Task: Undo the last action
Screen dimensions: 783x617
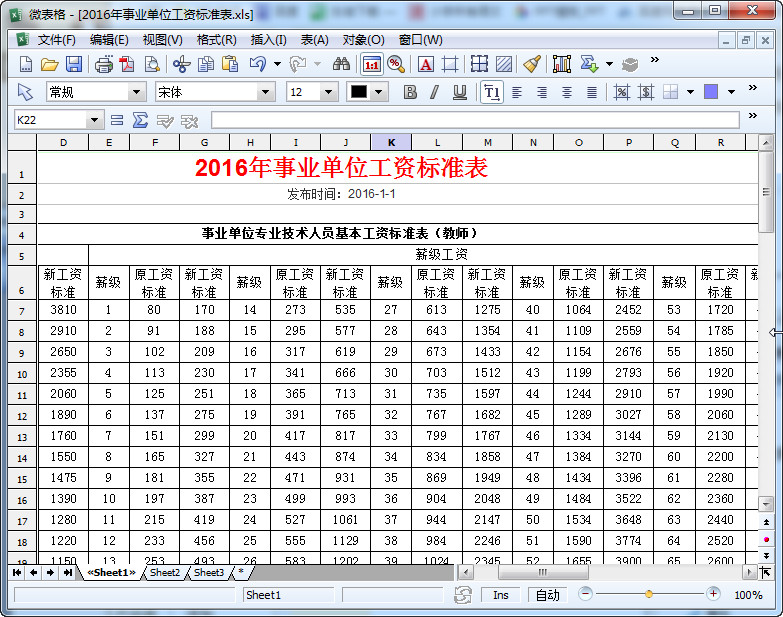Action: pyautogui.click(x=258, y=64)
